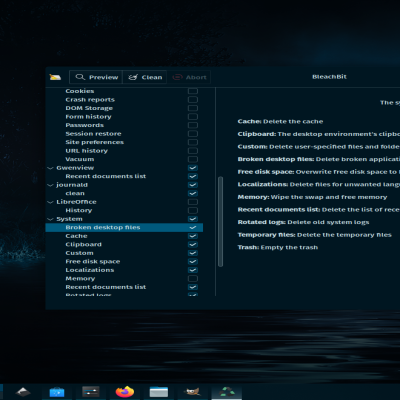Open the file manager from the taskbar

click(x=159, y=392)
